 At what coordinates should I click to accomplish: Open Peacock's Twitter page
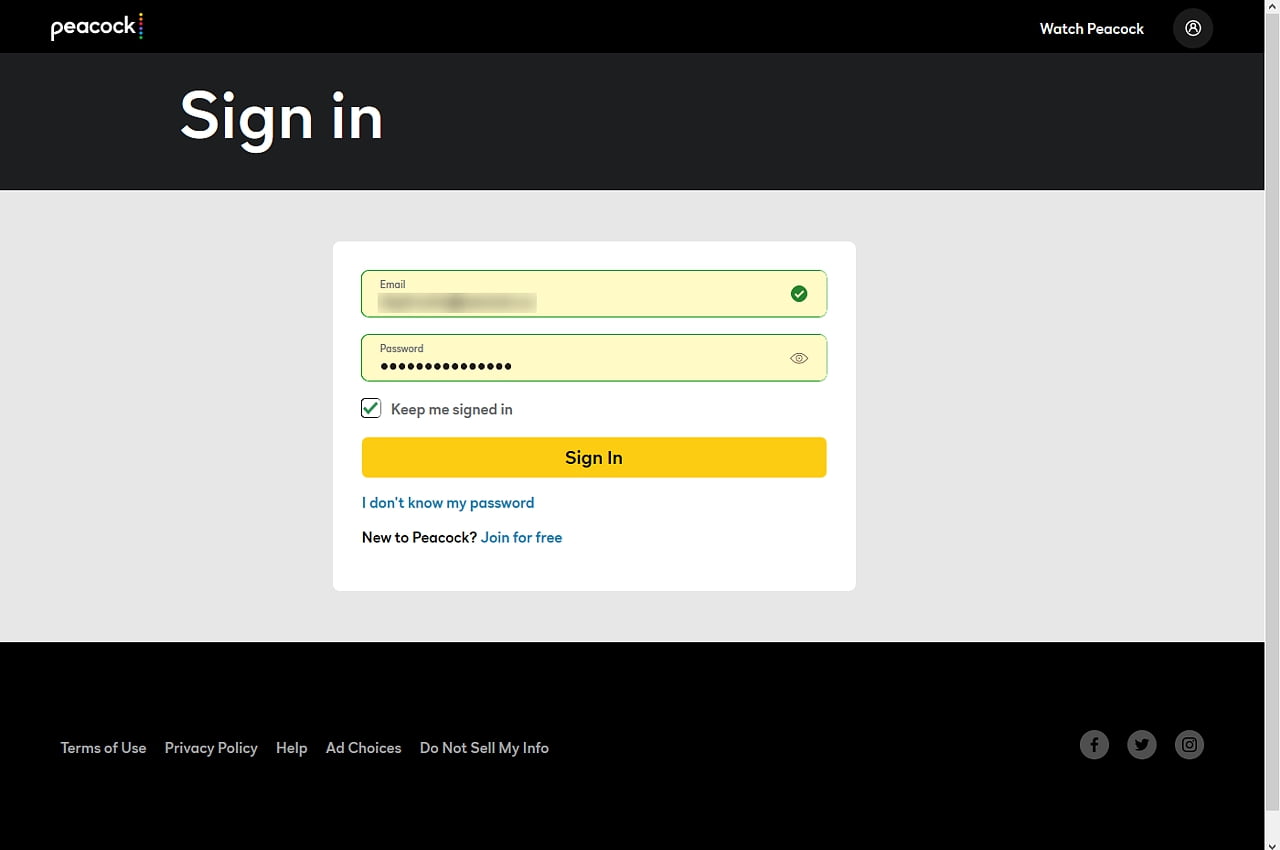[1142, 744]
